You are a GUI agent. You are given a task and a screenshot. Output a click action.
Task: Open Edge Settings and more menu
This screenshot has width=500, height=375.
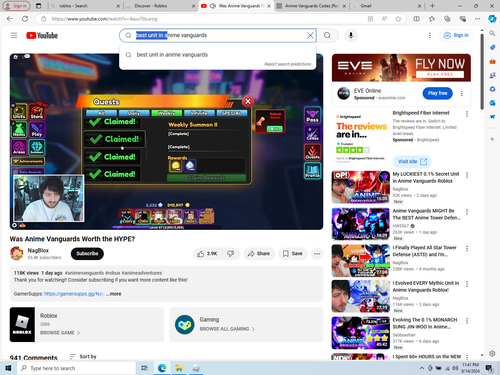478,19
